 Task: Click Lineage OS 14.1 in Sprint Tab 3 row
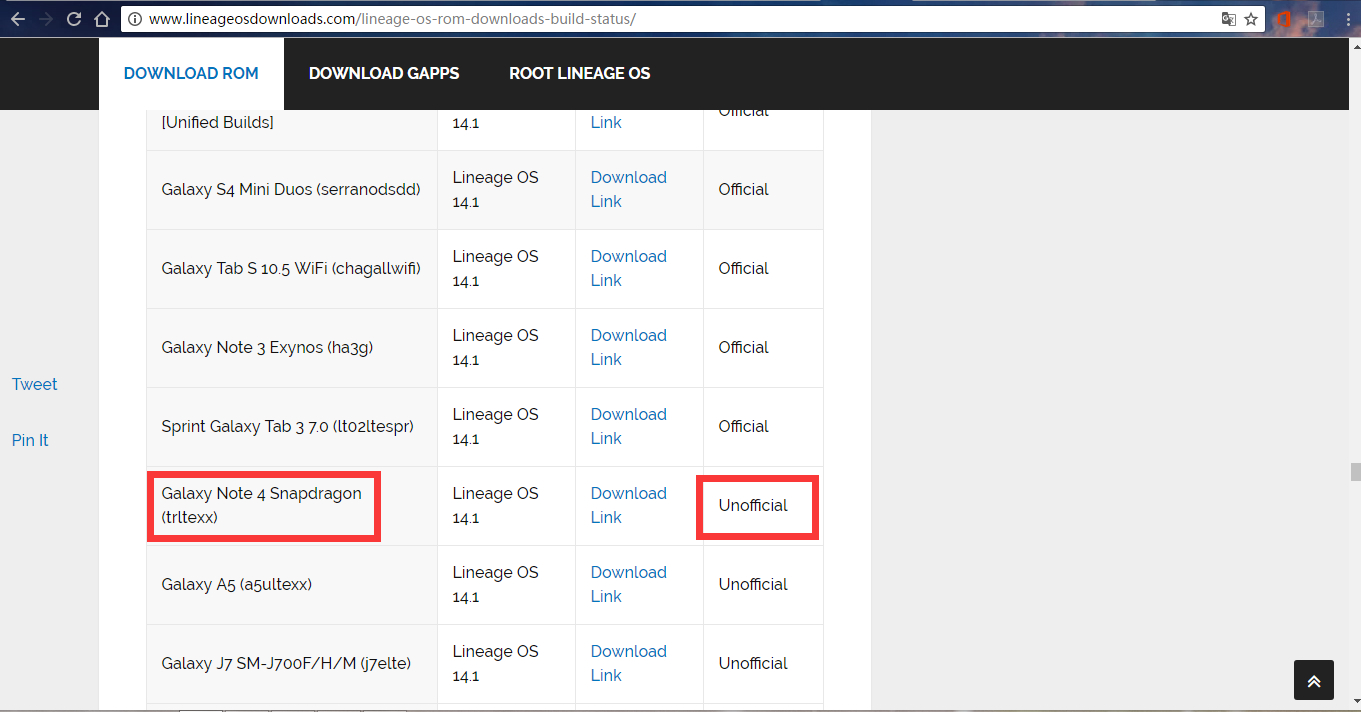(x=495, y=426)
